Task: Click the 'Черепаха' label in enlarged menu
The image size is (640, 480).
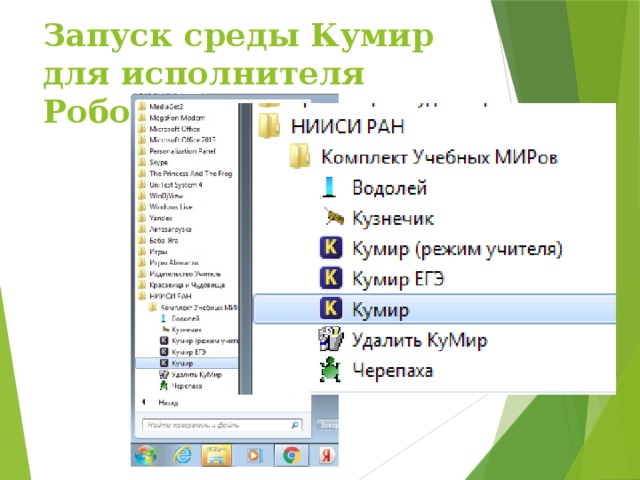Action: point(392,371)
